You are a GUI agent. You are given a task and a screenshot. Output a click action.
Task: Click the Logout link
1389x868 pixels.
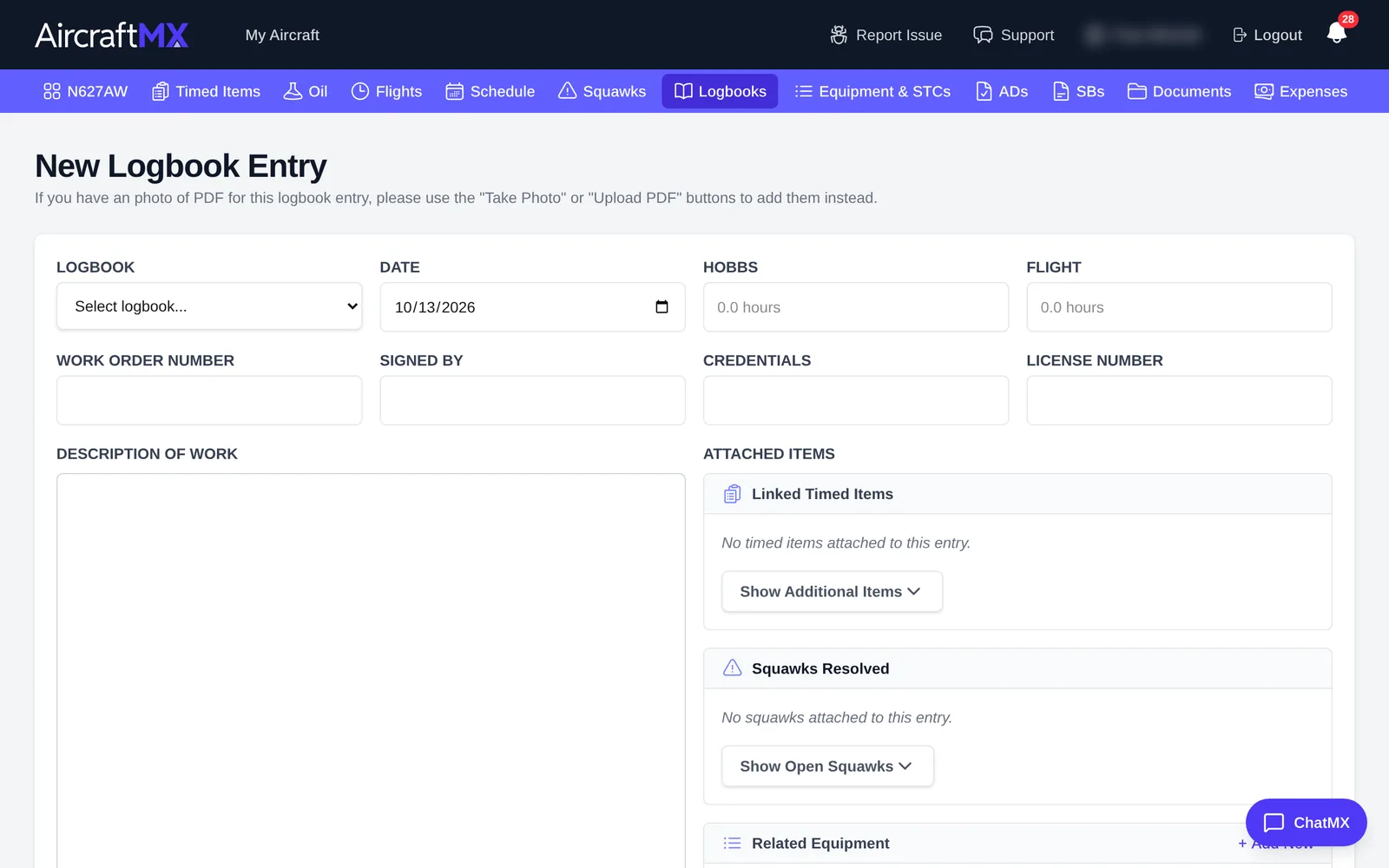(1267, 35)
